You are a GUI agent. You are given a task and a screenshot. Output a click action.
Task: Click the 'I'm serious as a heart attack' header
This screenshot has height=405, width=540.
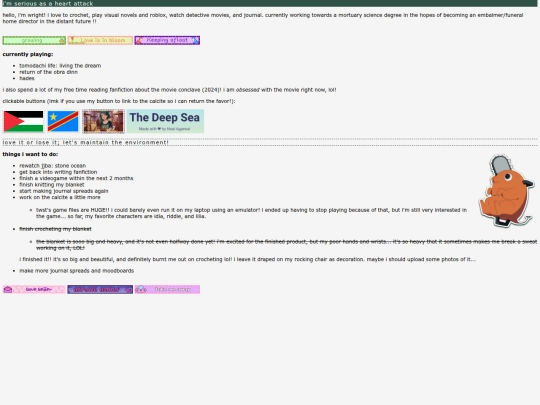[270, 3]
